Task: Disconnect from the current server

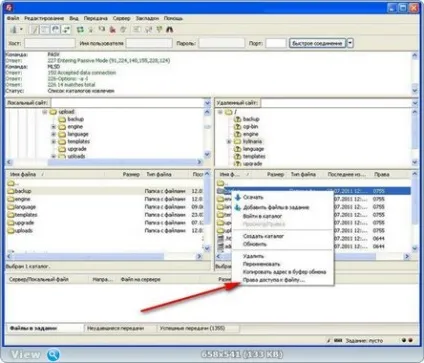Action: (113, 30)
